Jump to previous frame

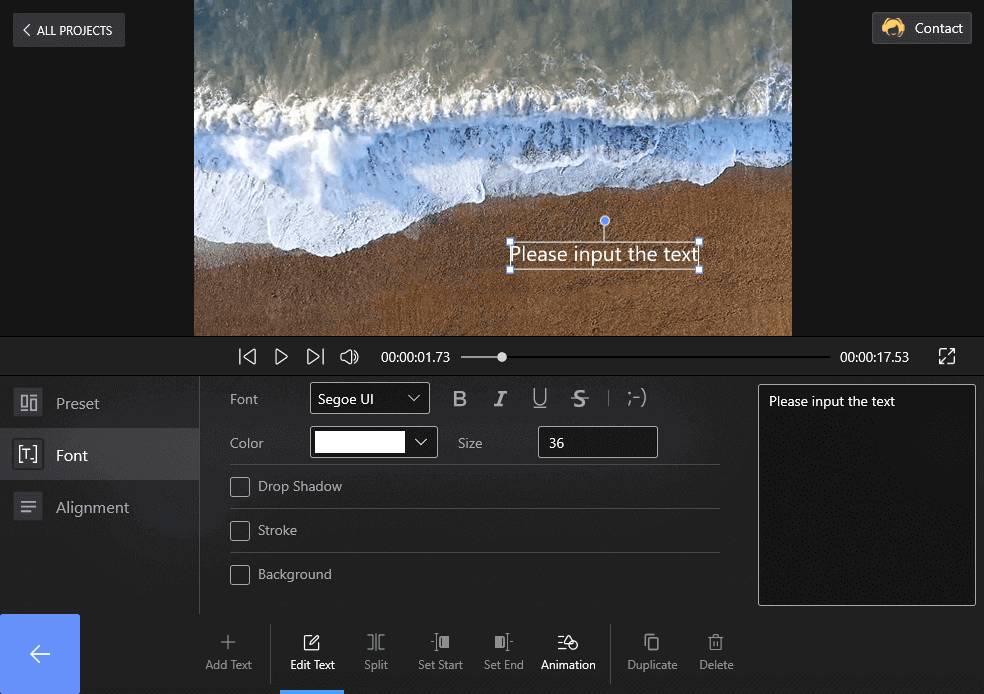tap(247, 356)
